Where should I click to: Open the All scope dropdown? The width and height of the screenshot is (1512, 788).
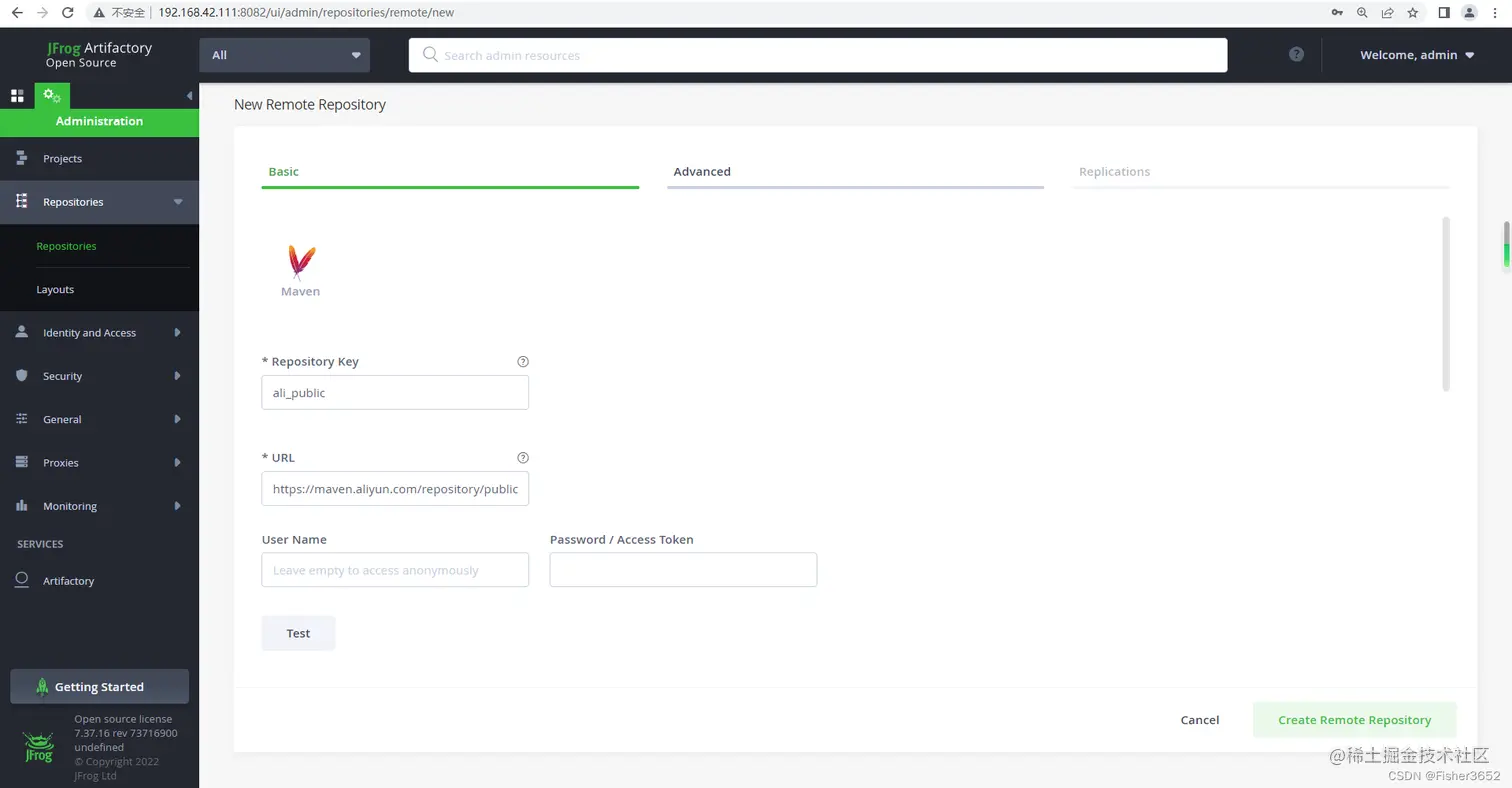[285, 55]
